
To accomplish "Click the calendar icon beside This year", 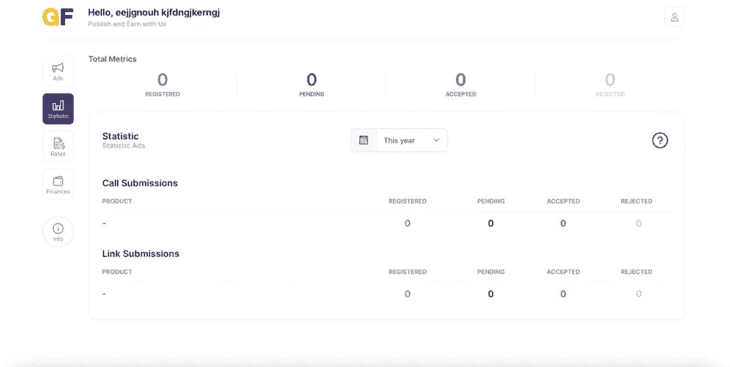I will [364, 140].
